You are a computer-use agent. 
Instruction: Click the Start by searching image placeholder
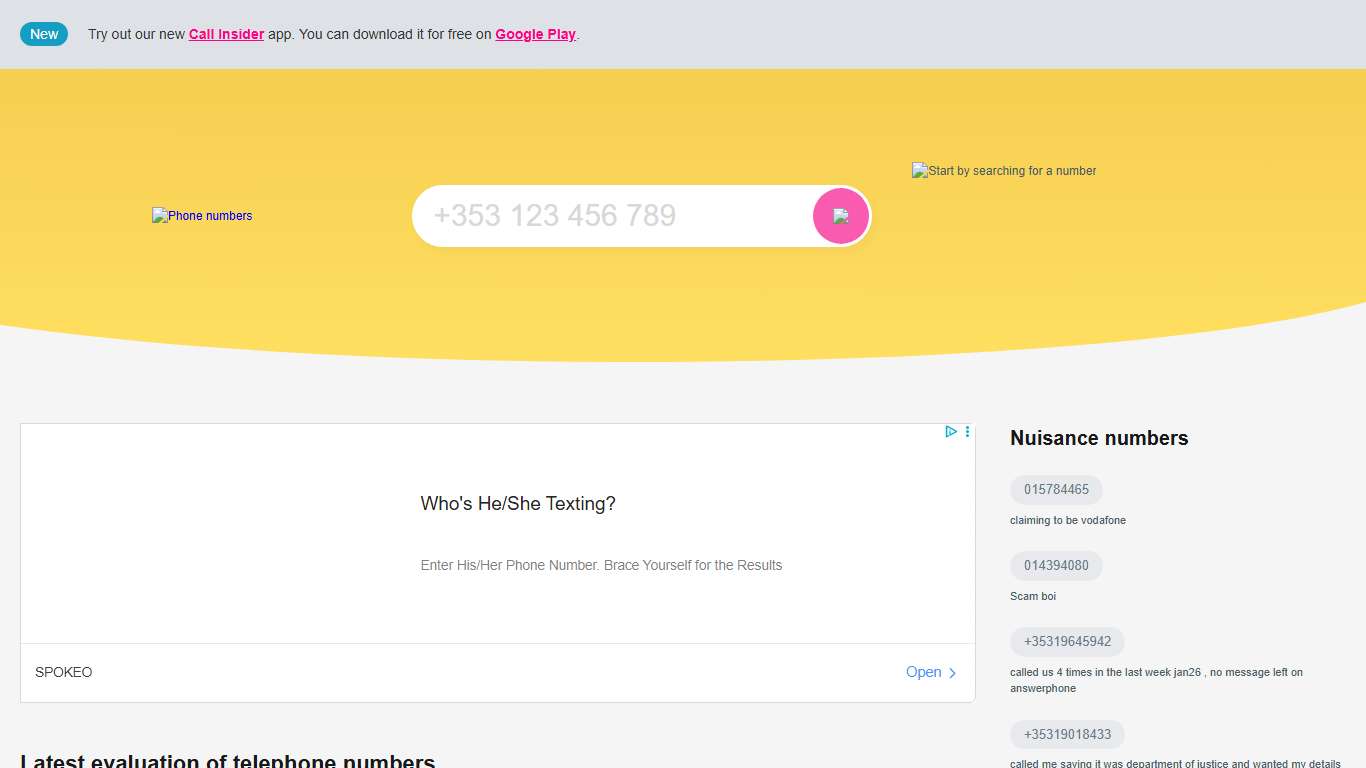[x=1003, y=170]
